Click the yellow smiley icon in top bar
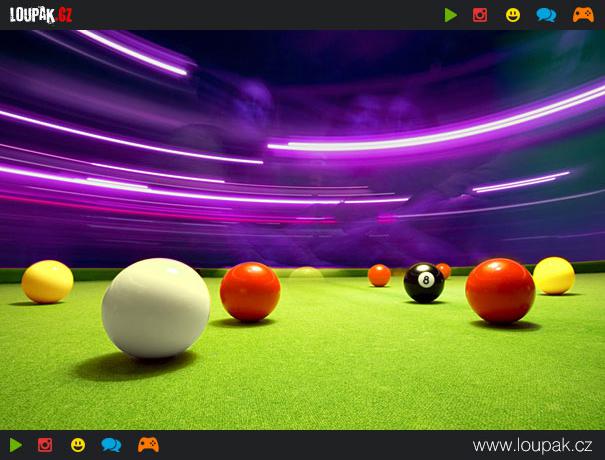 tap(513, 15)
